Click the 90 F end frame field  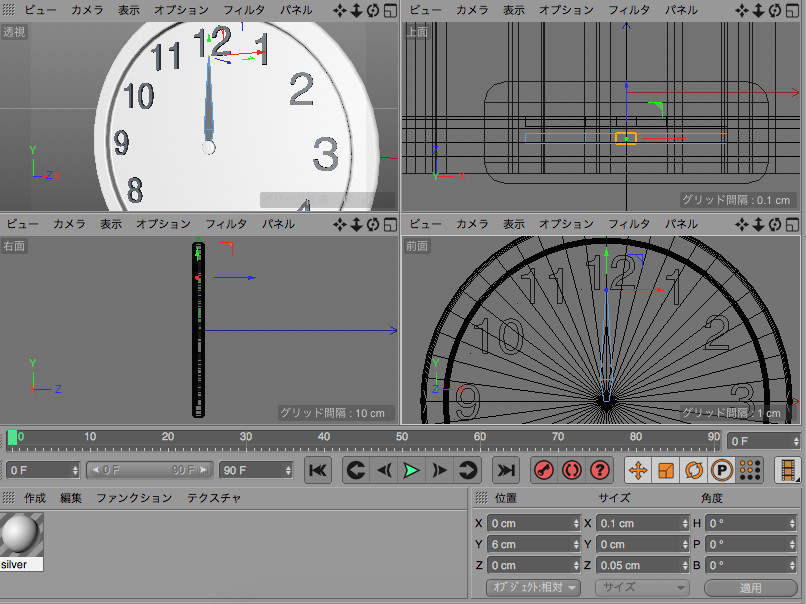(256, 470)
